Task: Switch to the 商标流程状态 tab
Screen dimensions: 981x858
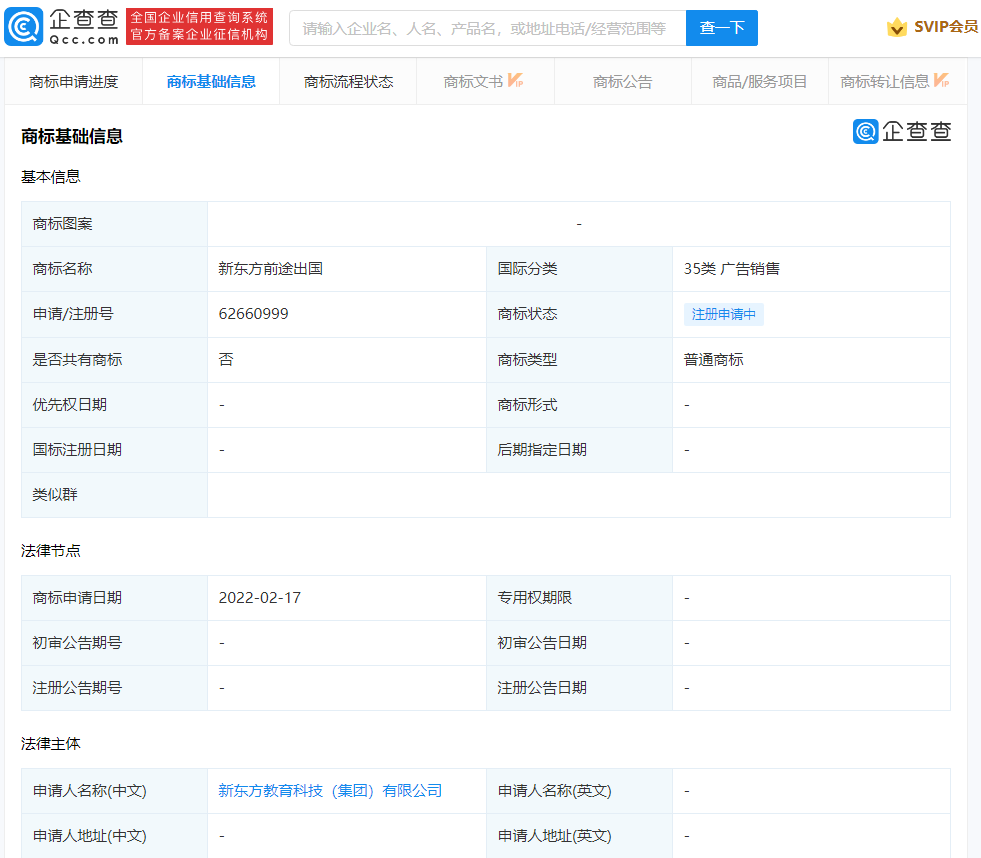Action: pyautogui.click(x=348, y=81)
